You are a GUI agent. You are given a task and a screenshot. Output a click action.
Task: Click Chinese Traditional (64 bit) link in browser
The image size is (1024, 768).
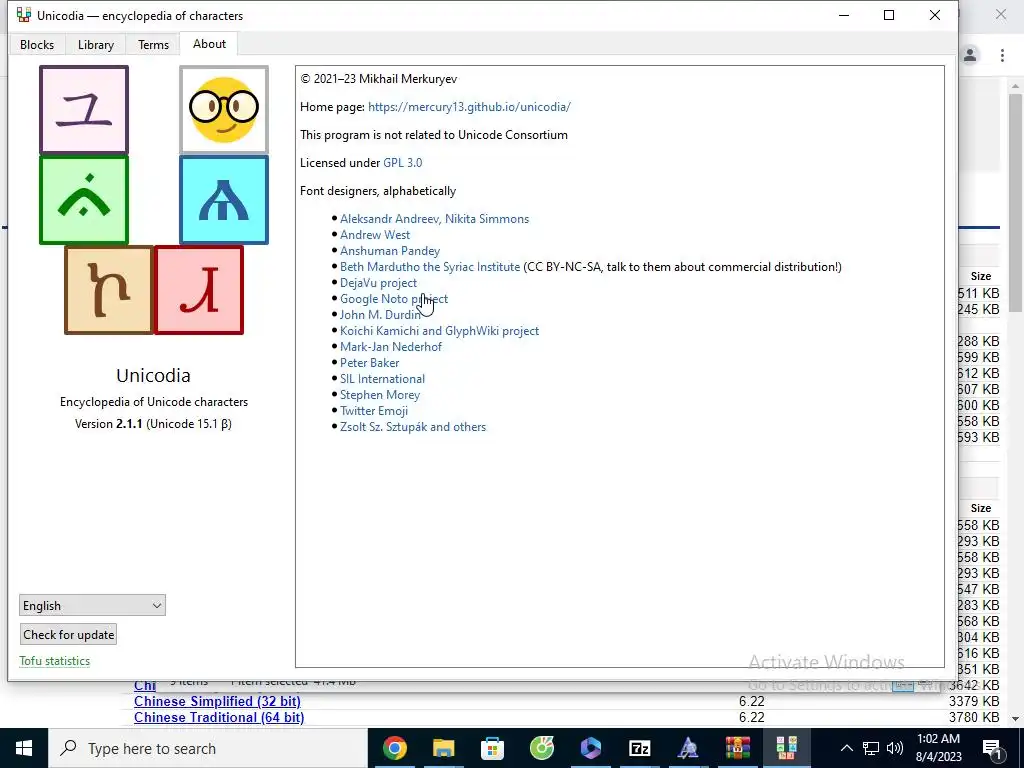(219, 717)
